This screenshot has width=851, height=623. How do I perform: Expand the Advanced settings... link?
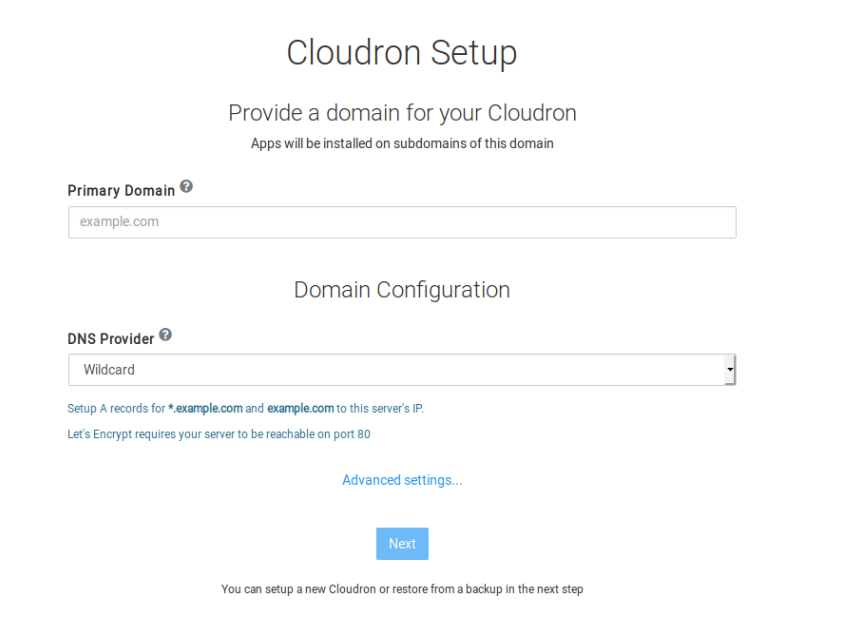[x=402, y=480]
